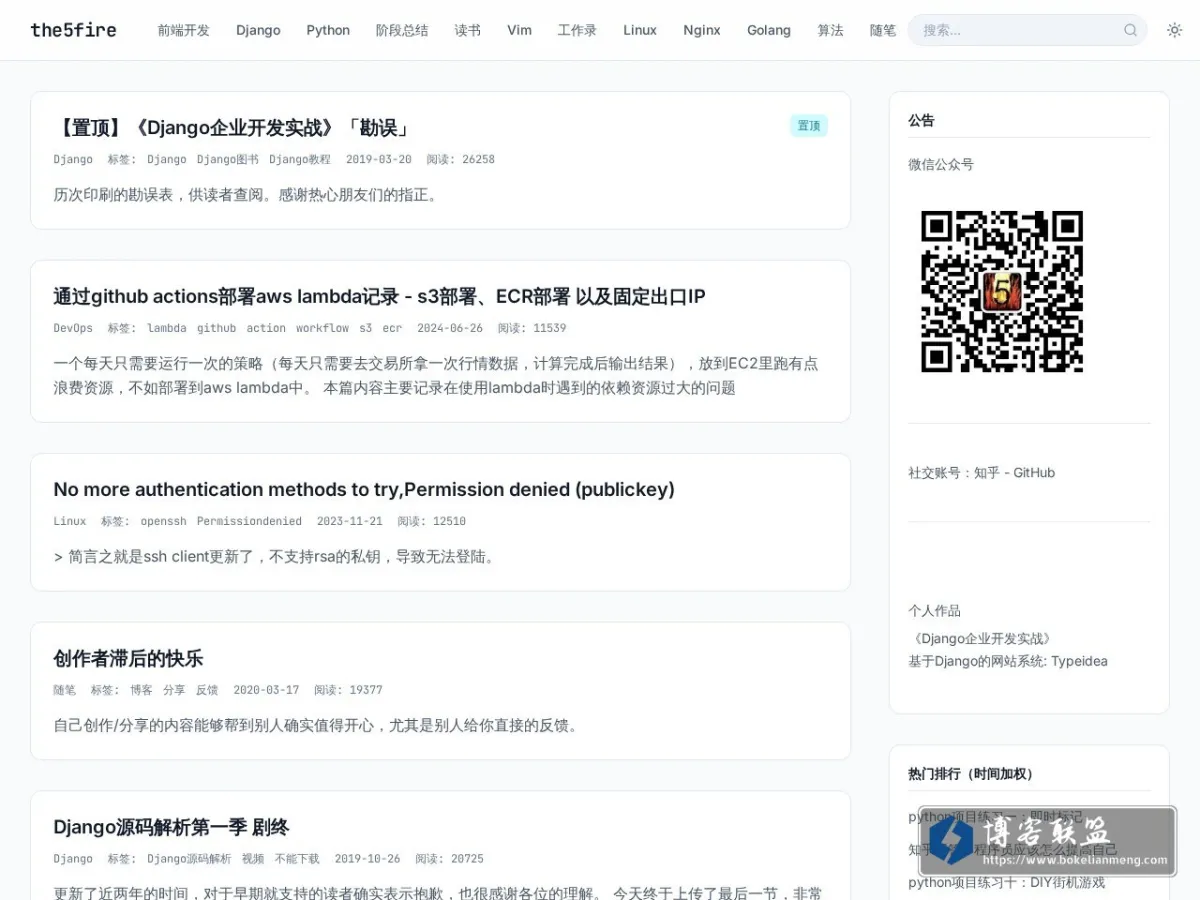The width and height of the screenshot is (1200, 900).
Task: Open the 知乎 social account link
Action: pos(987,472)
